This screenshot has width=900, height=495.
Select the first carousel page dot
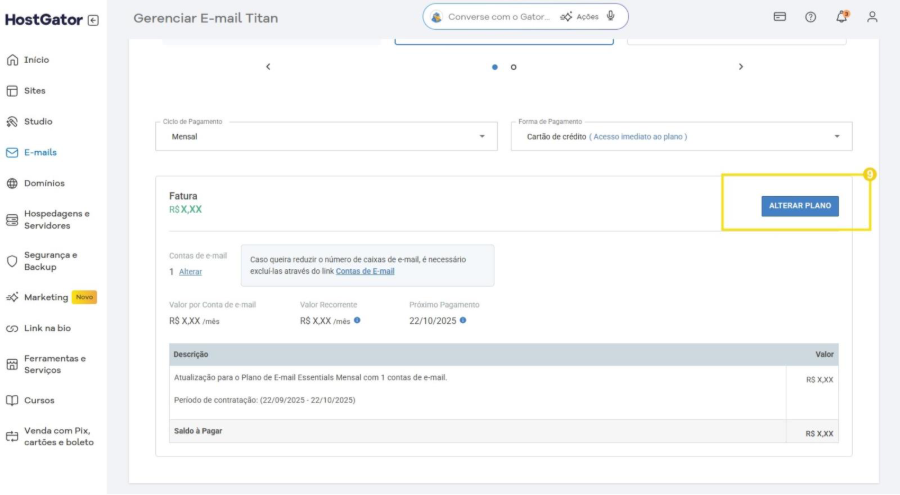pyautogui.click(x=495, y=67)
